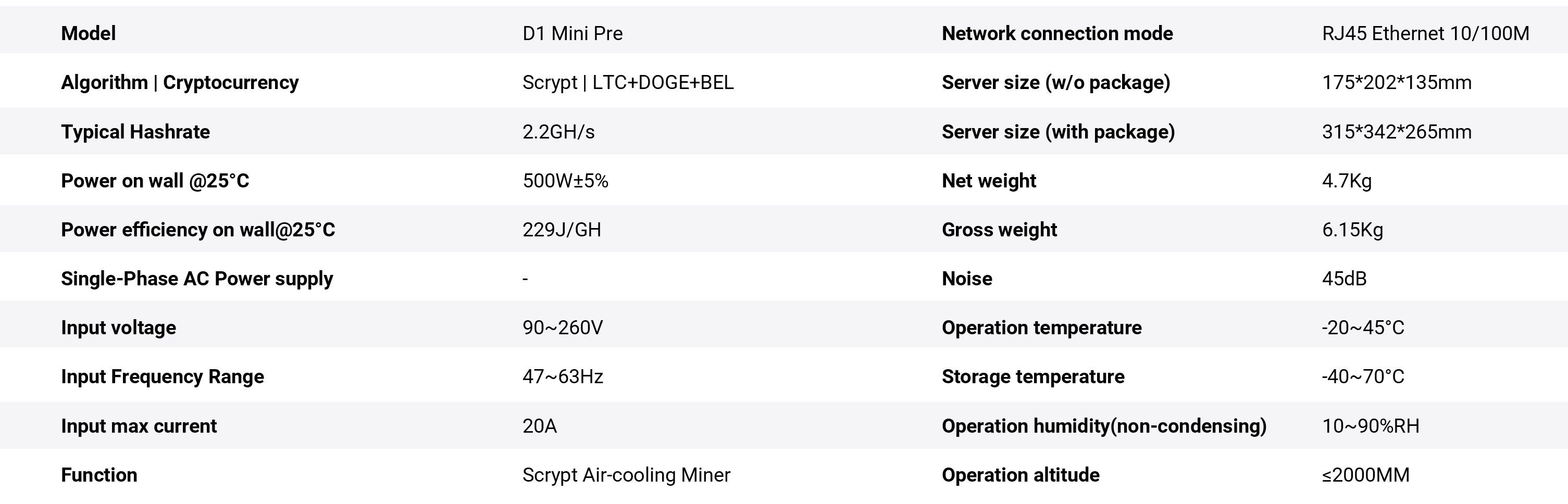The height and width of the screenshot is (504, 1568).
Task: Click the 500W±5% power value
Action: 565,181
